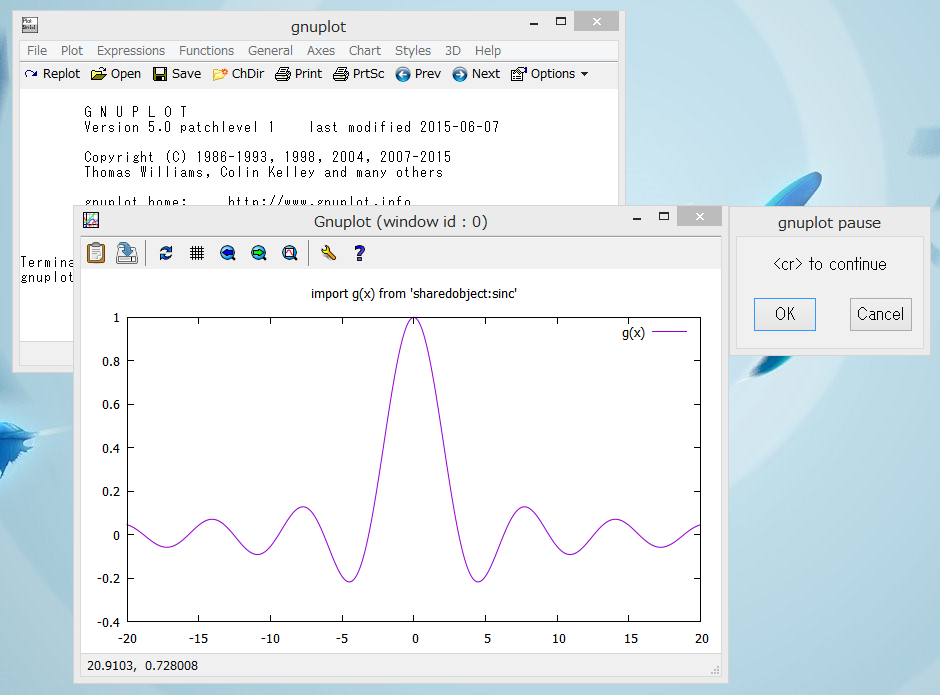This screenshot has height=695, width=940.
Task: Print the plot via the Print toolbar item
Action: click(x=298, y=73)
